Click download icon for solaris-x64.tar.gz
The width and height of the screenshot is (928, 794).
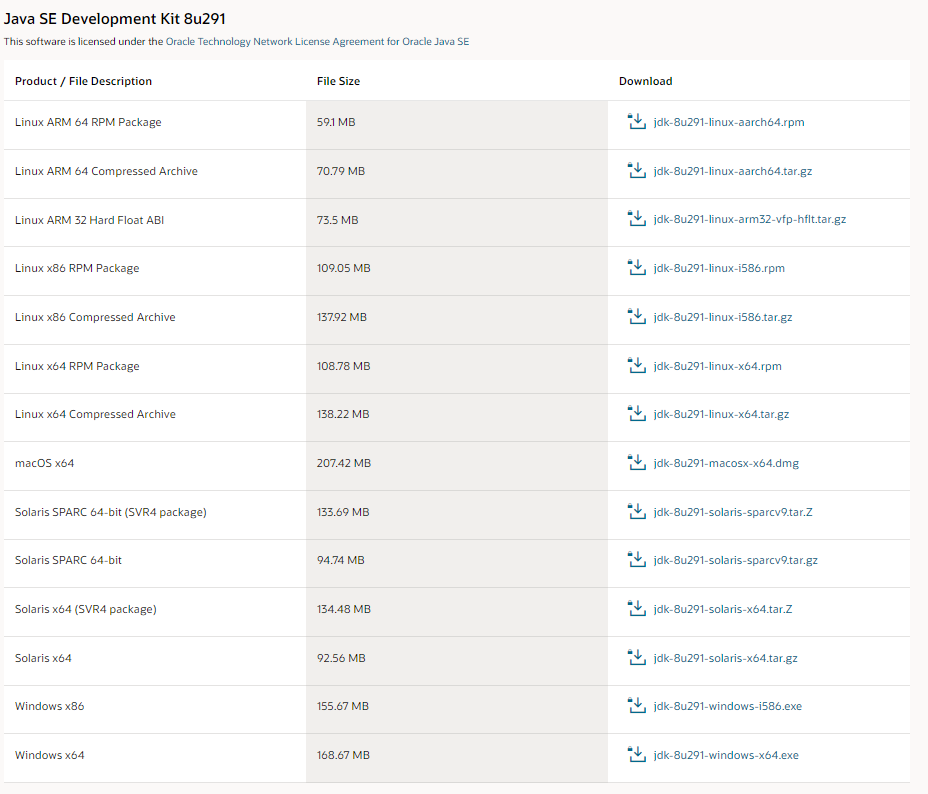click(637, 658)
